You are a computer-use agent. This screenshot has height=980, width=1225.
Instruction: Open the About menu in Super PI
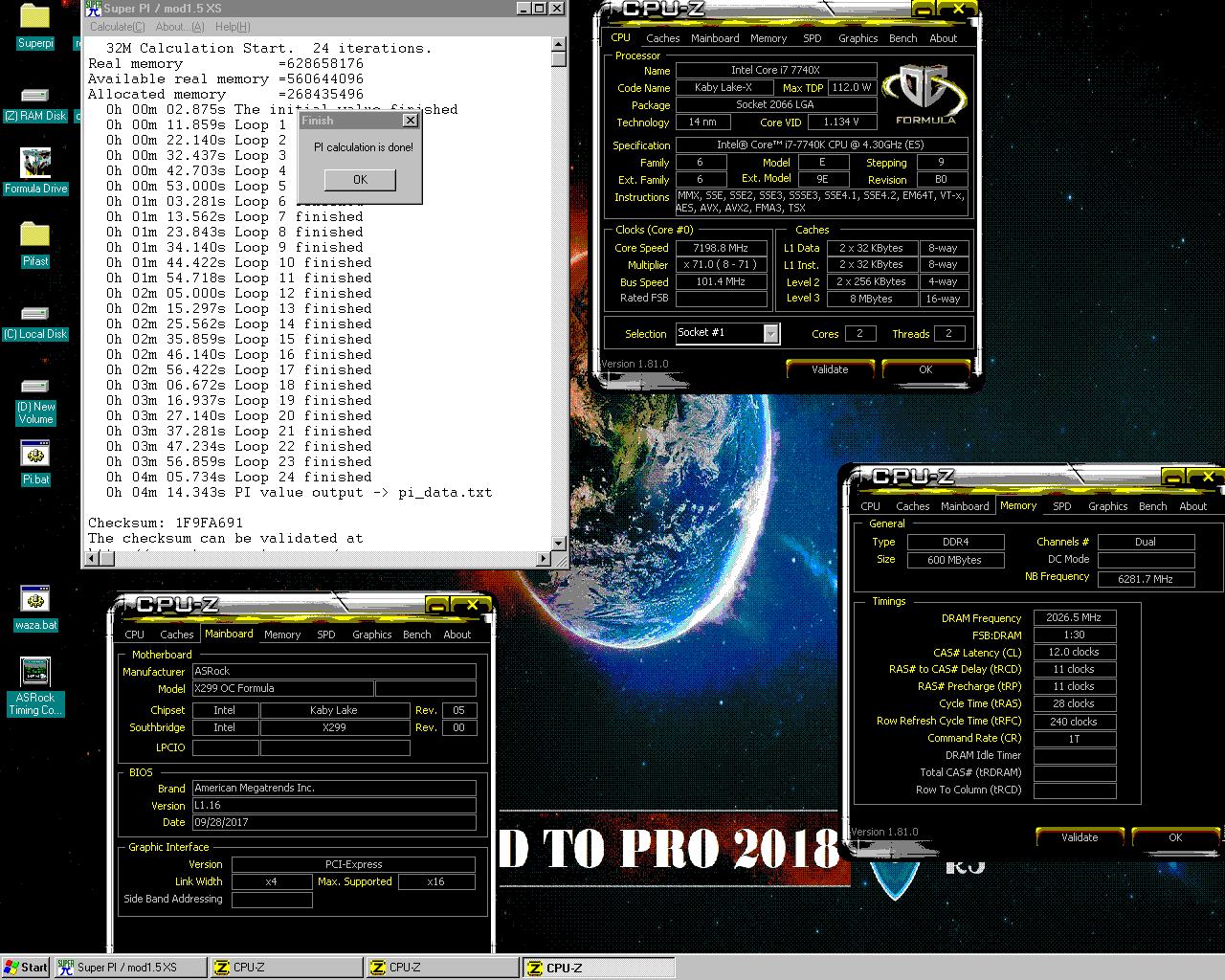[180, 27]
